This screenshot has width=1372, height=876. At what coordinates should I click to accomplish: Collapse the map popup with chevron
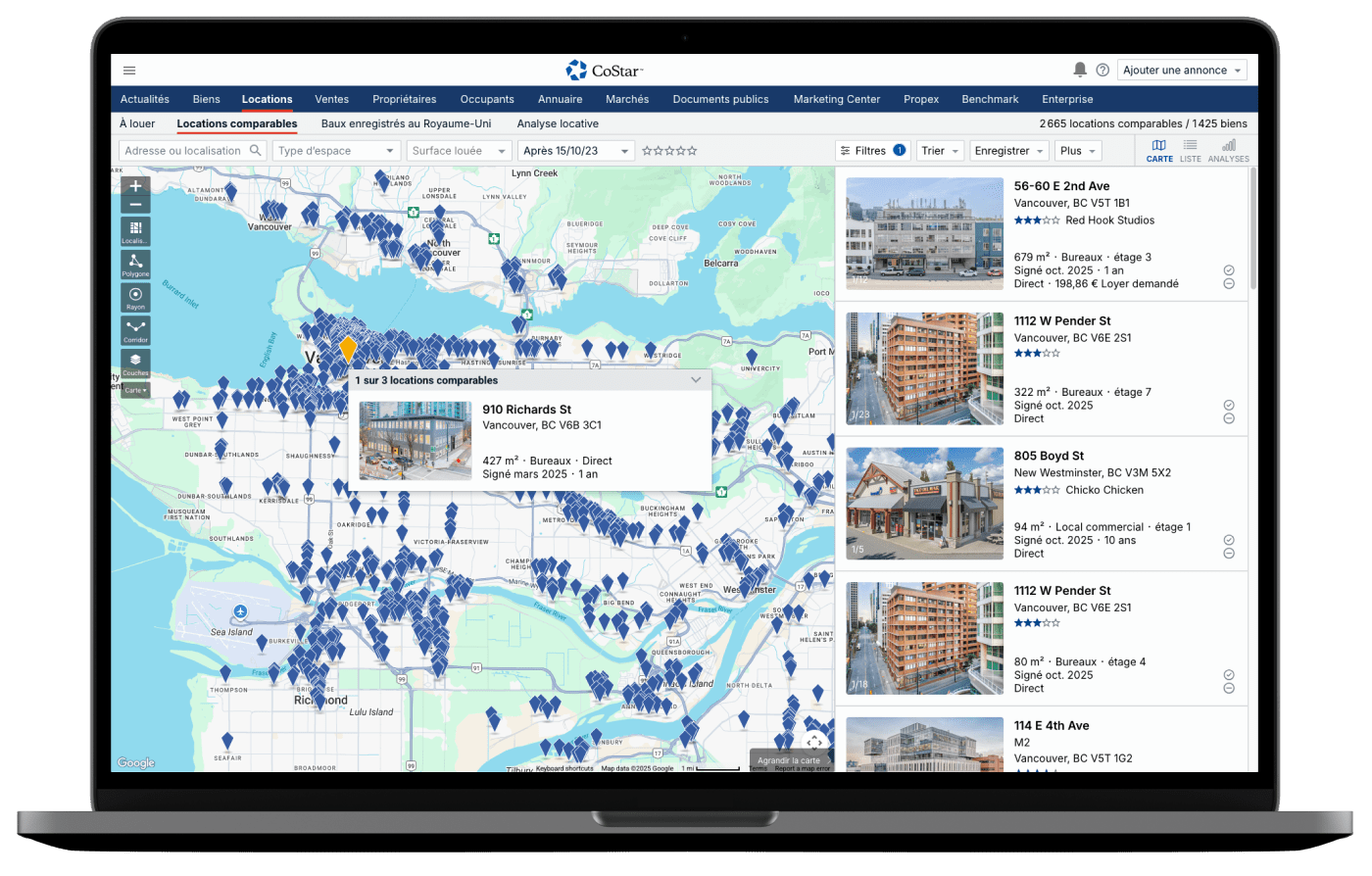coord(696,380)
